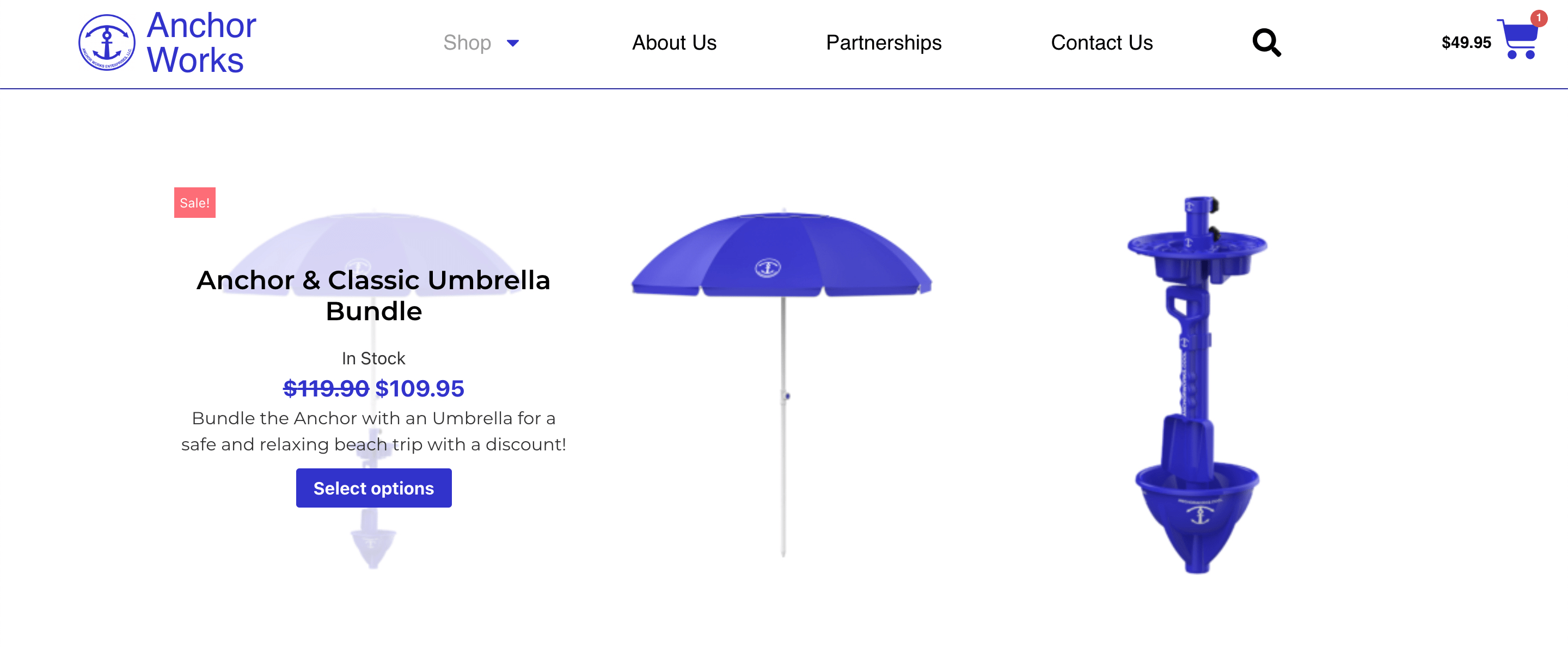This screenshot has width=1568, height=647.
Task: Click the Anchor Works site title text
Action: (201, 42)
